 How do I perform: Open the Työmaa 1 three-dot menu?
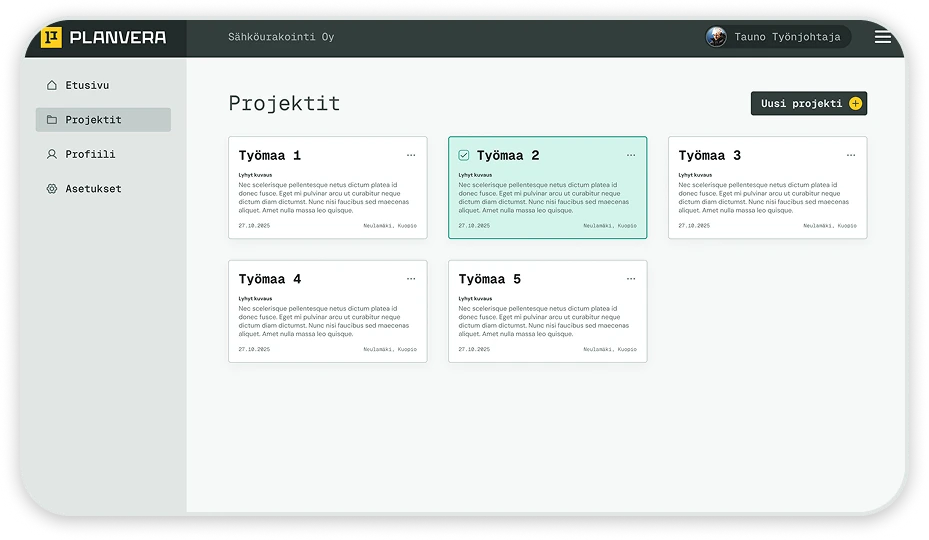pos(411,155)
